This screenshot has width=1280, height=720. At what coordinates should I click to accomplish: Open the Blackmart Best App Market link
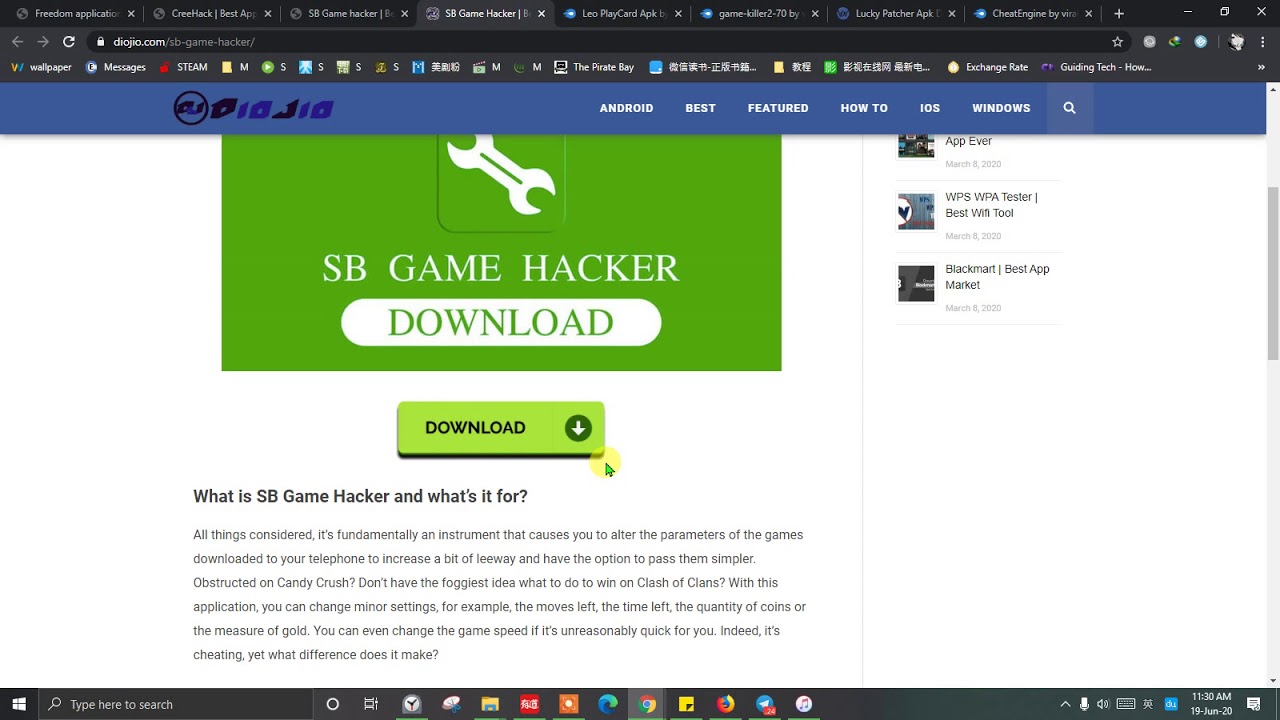click(997, 277)
